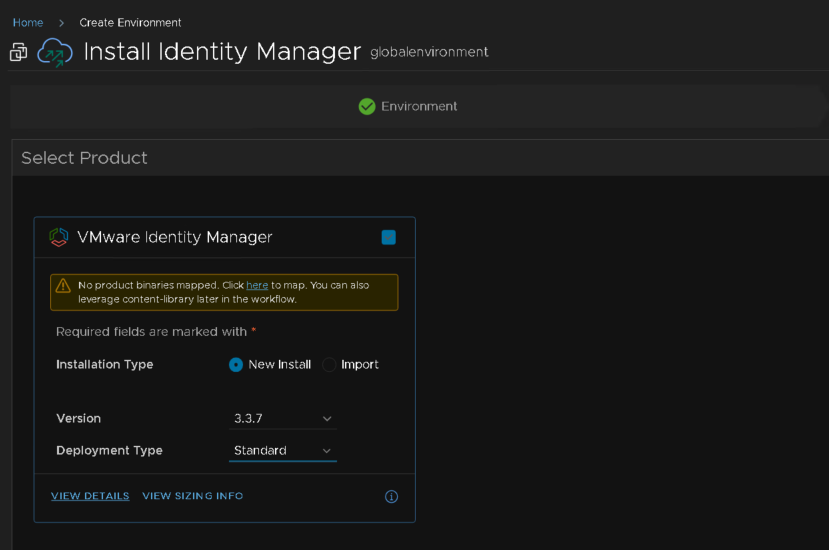The width and height of the screenshot is (829, 550).
Task: Open the info icon on the product card
Action: [x=391, y=497]
